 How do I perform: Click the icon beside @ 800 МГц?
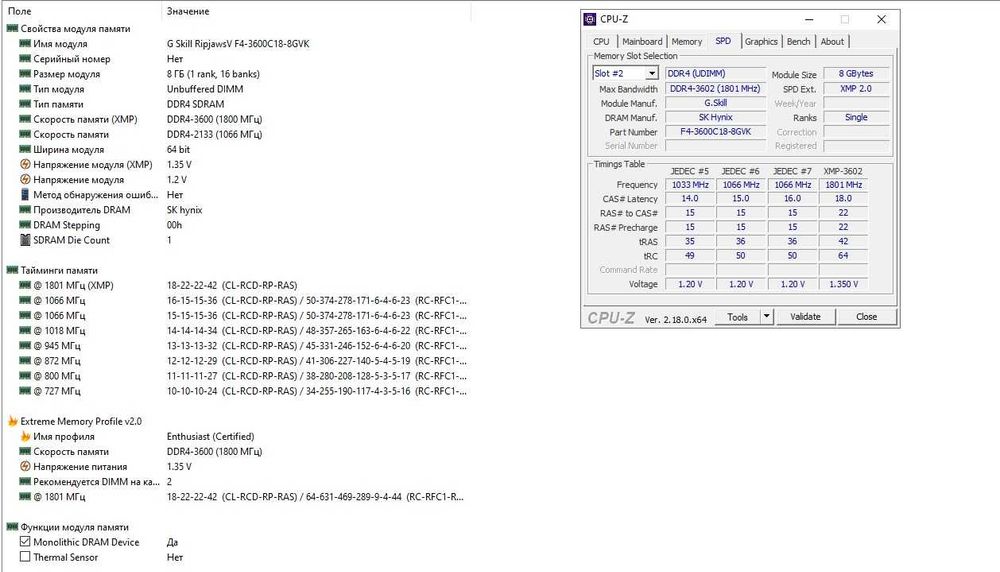pyautogui.click(x=25, y=376)
